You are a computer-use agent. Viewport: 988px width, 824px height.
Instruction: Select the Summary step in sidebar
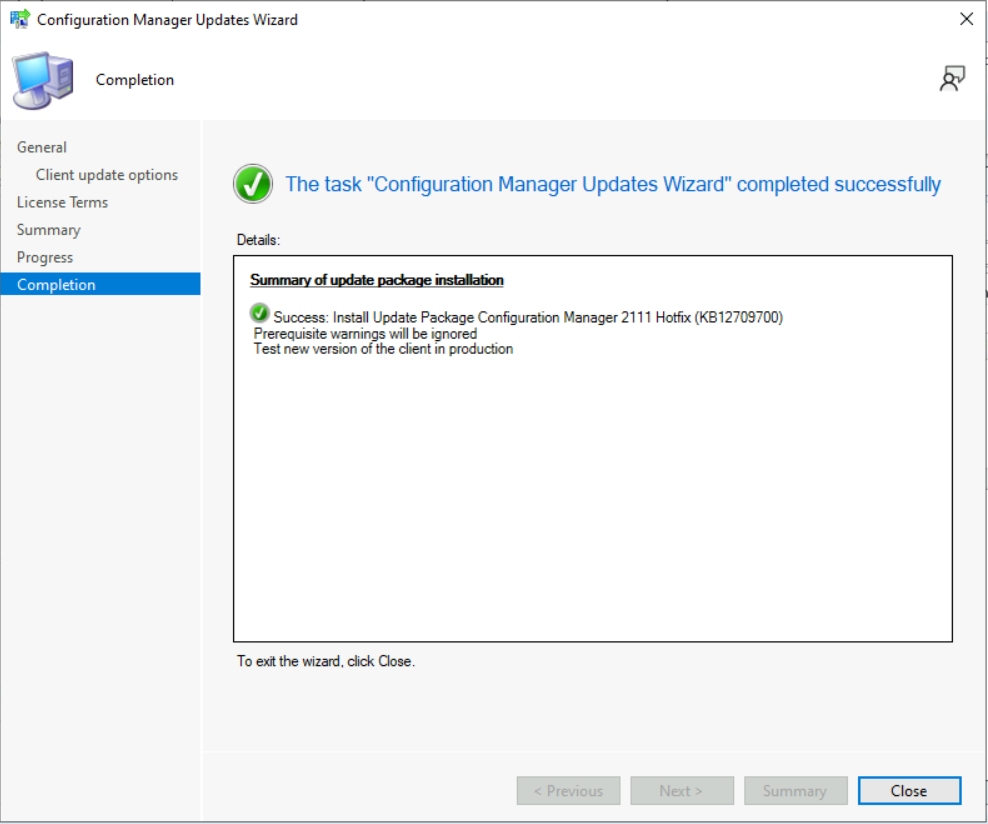pyautogui.click(x=49, y=230)
